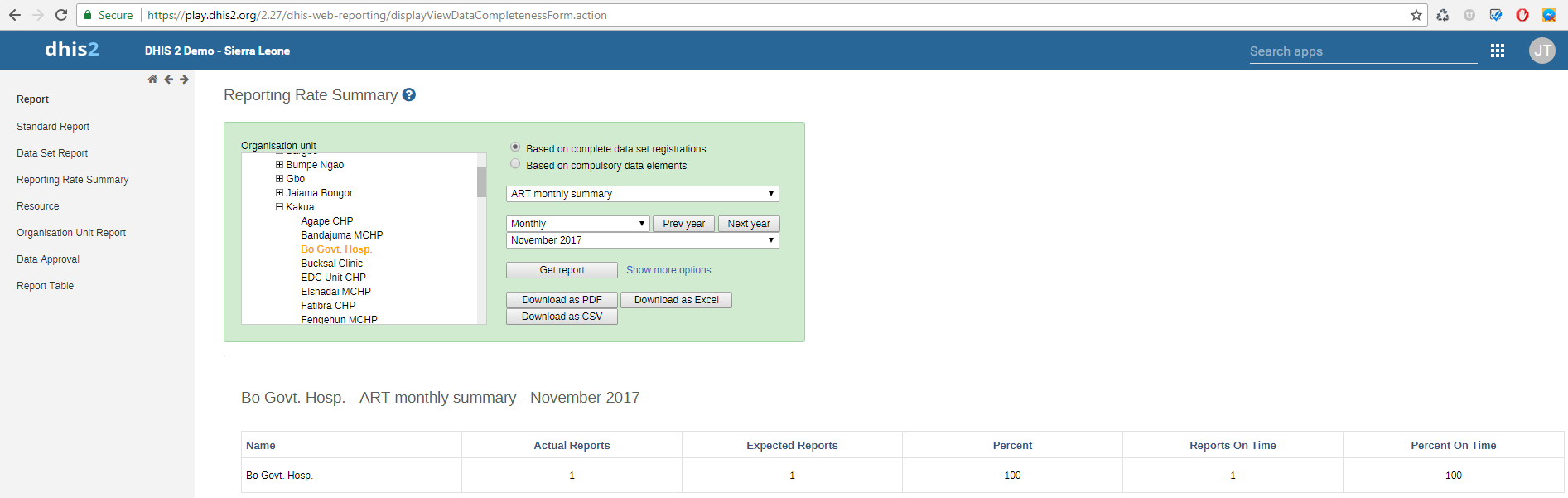
Task: Click Download as PDF button
Action: pos(562,300)
